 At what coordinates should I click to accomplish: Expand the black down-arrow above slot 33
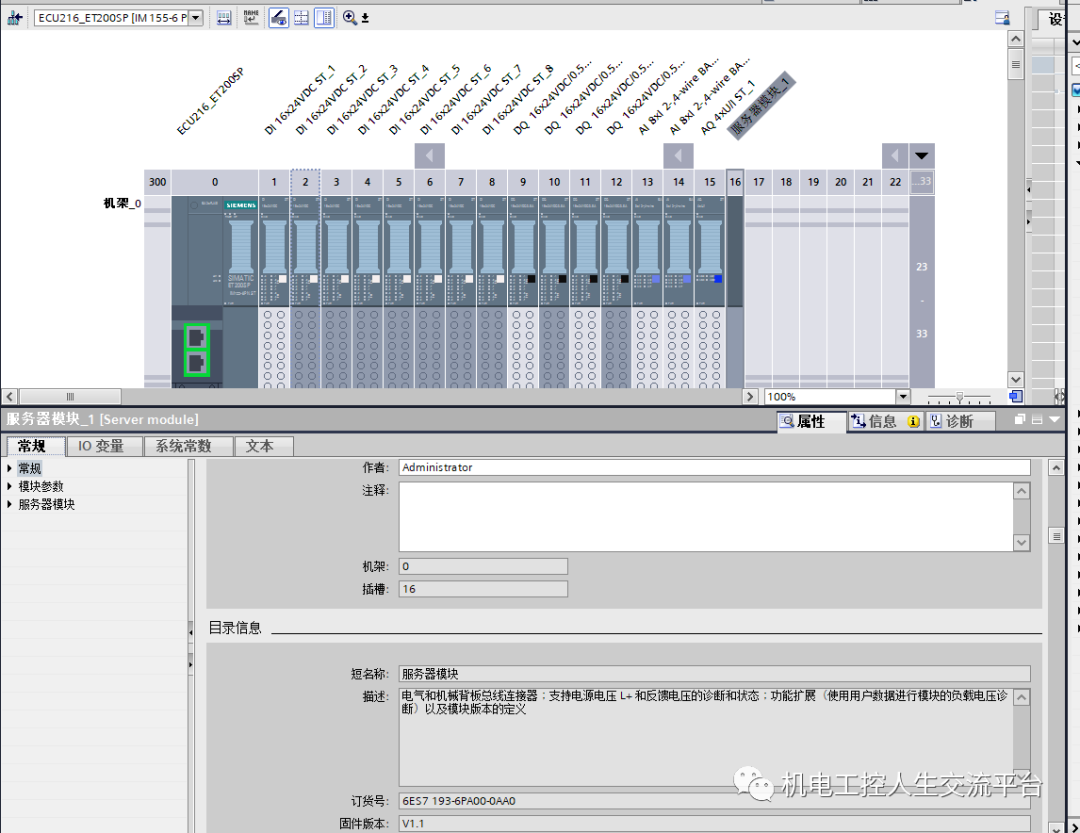[x=922, y=156]
